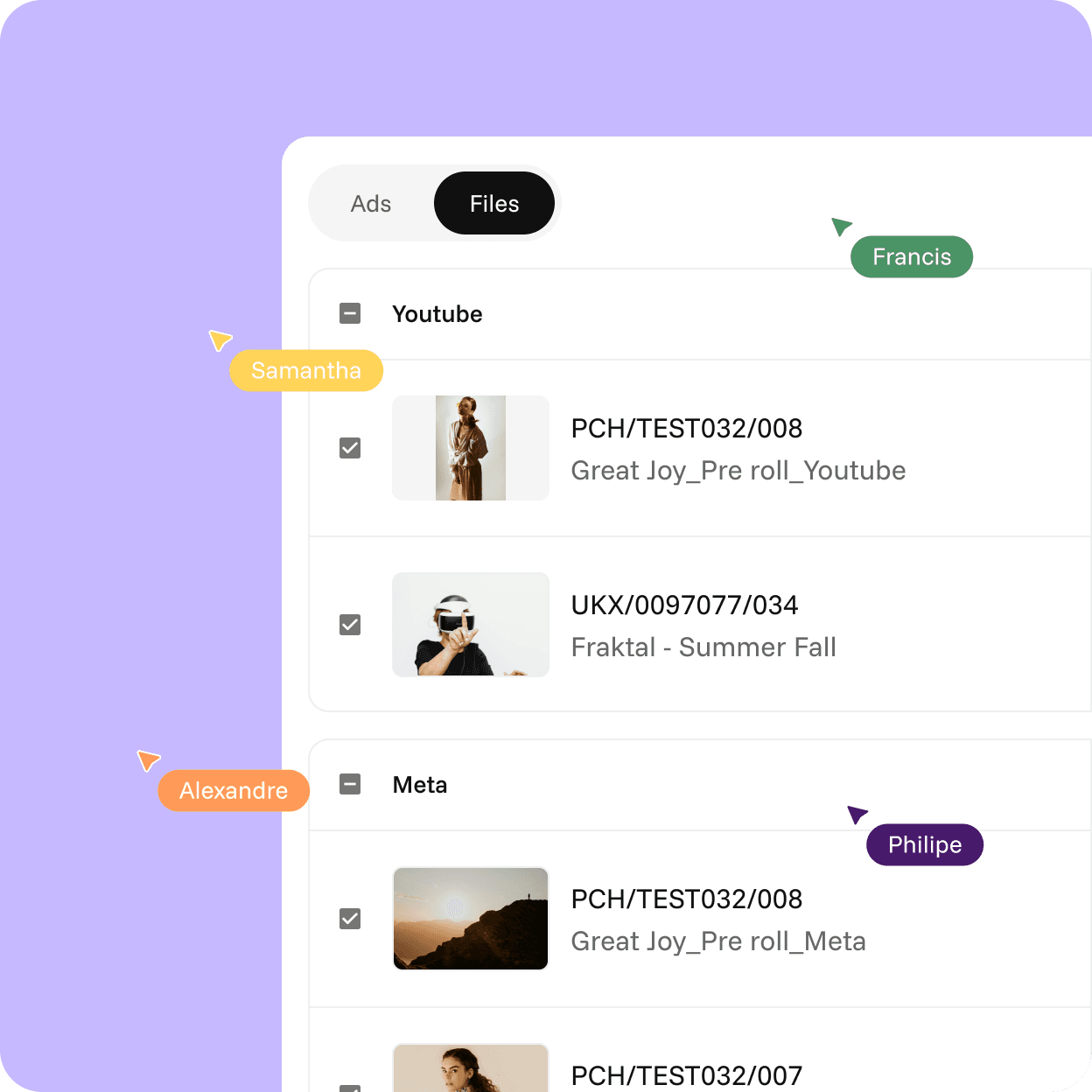Open the sunset mountain thumbnail
1092x1092 pixels.
tap(471, 919)
